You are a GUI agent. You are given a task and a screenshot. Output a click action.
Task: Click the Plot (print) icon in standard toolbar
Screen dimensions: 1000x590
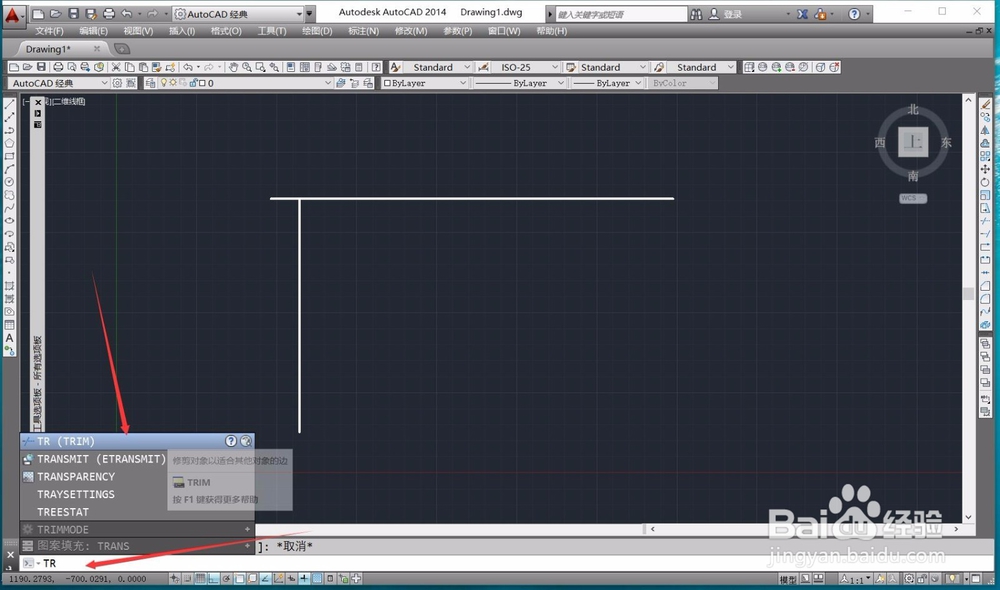click(x=58, y=67)
